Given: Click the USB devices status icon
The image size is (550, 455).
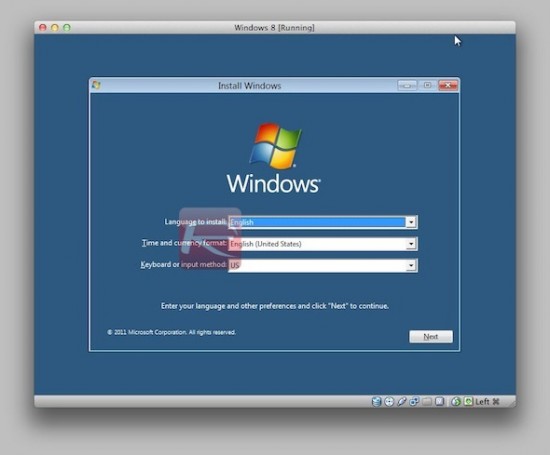Looking at the screenshot, I should pos(402,401).
